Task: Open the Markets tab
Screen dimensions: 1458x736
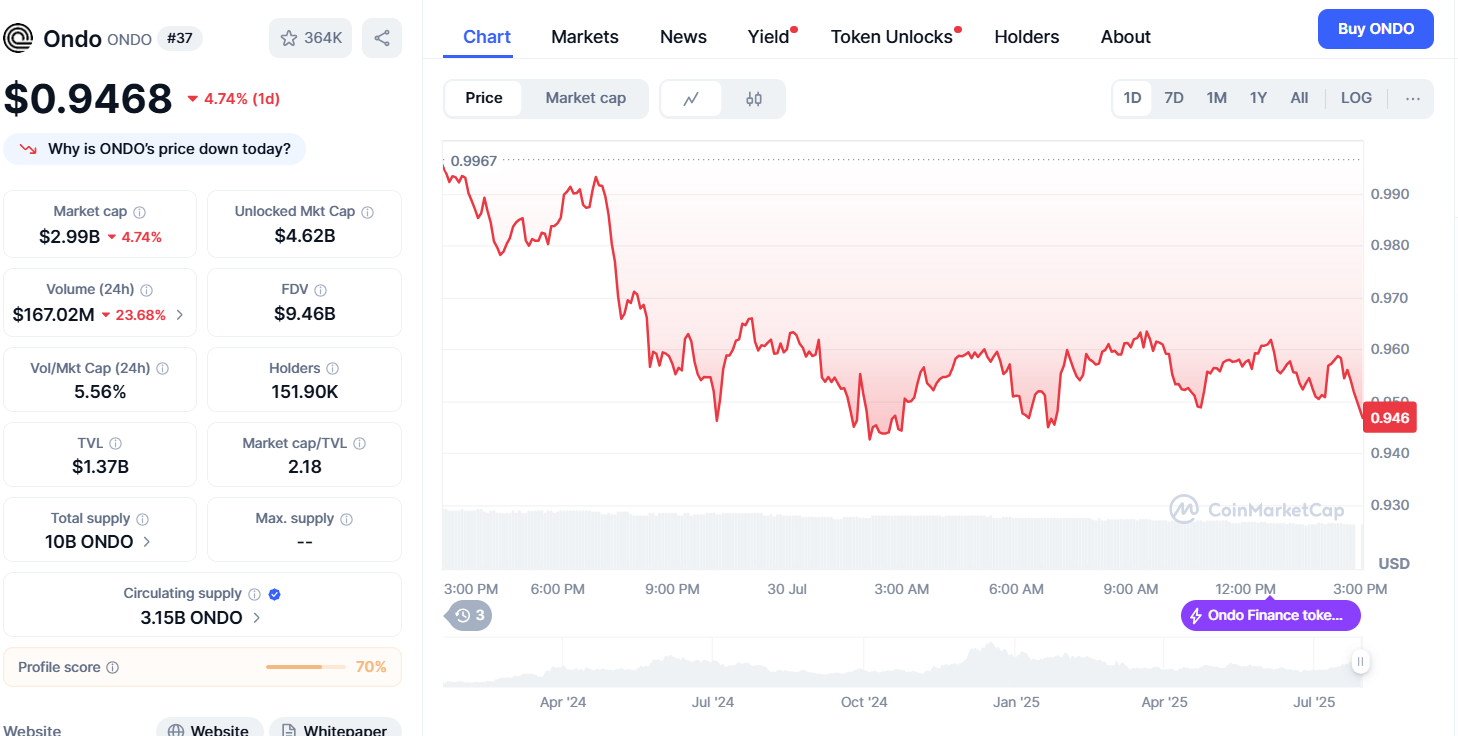Action: 585,37
